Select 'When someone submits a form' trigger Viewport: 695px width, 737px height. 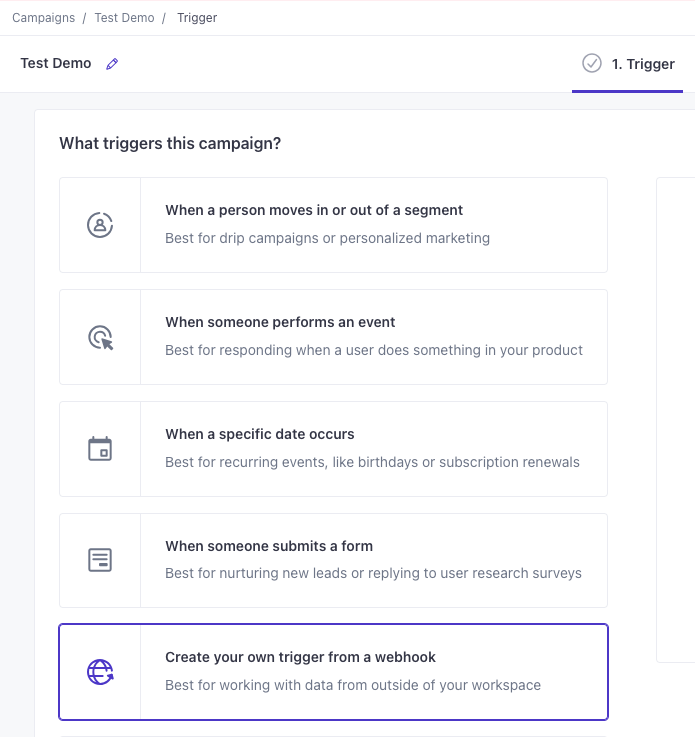tap(269, 546)
